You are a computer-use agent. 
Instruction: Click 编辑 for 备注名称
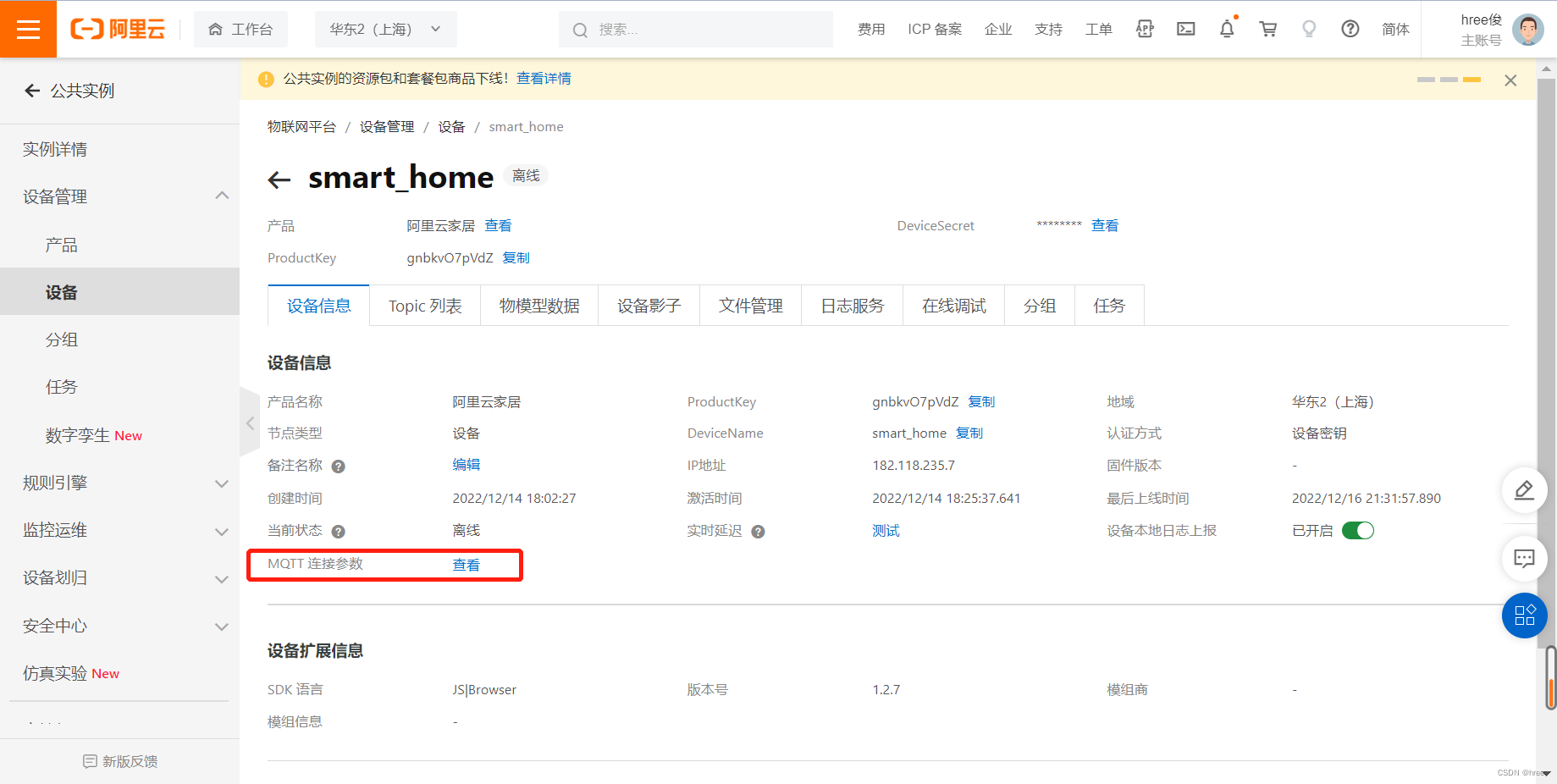point(466,464)
